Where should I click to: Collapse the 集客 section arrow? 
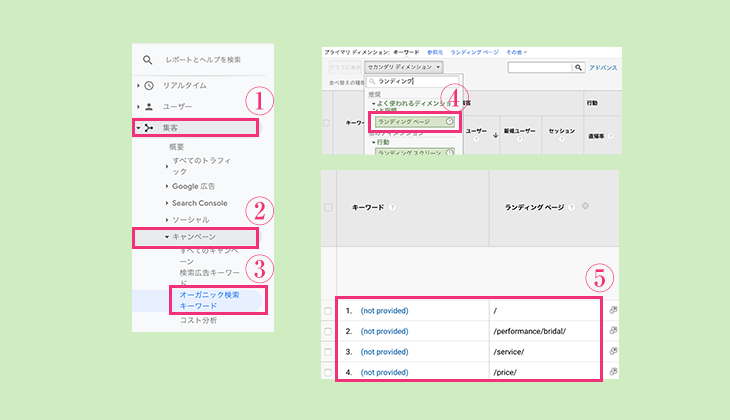(x=138, y=128)
